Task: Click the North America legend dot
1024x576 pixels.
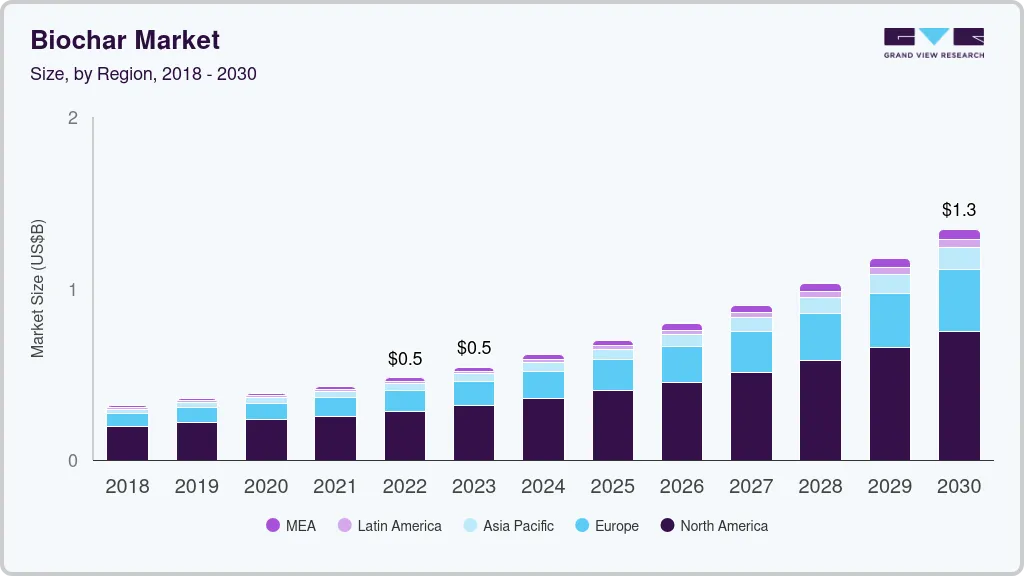Action: click(666, 525)
